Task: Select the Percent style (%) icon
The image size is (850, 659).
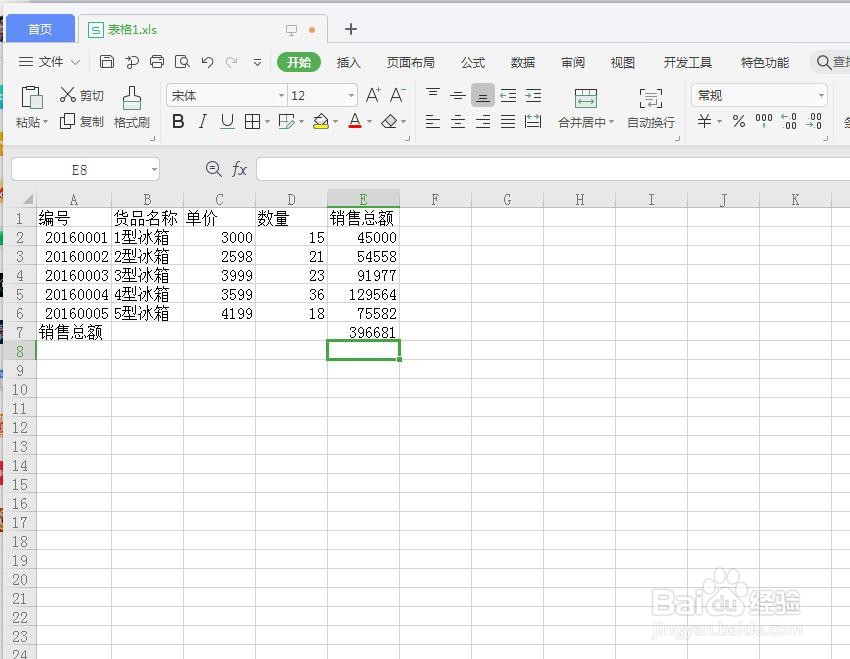Action: (x=738, y=121)
